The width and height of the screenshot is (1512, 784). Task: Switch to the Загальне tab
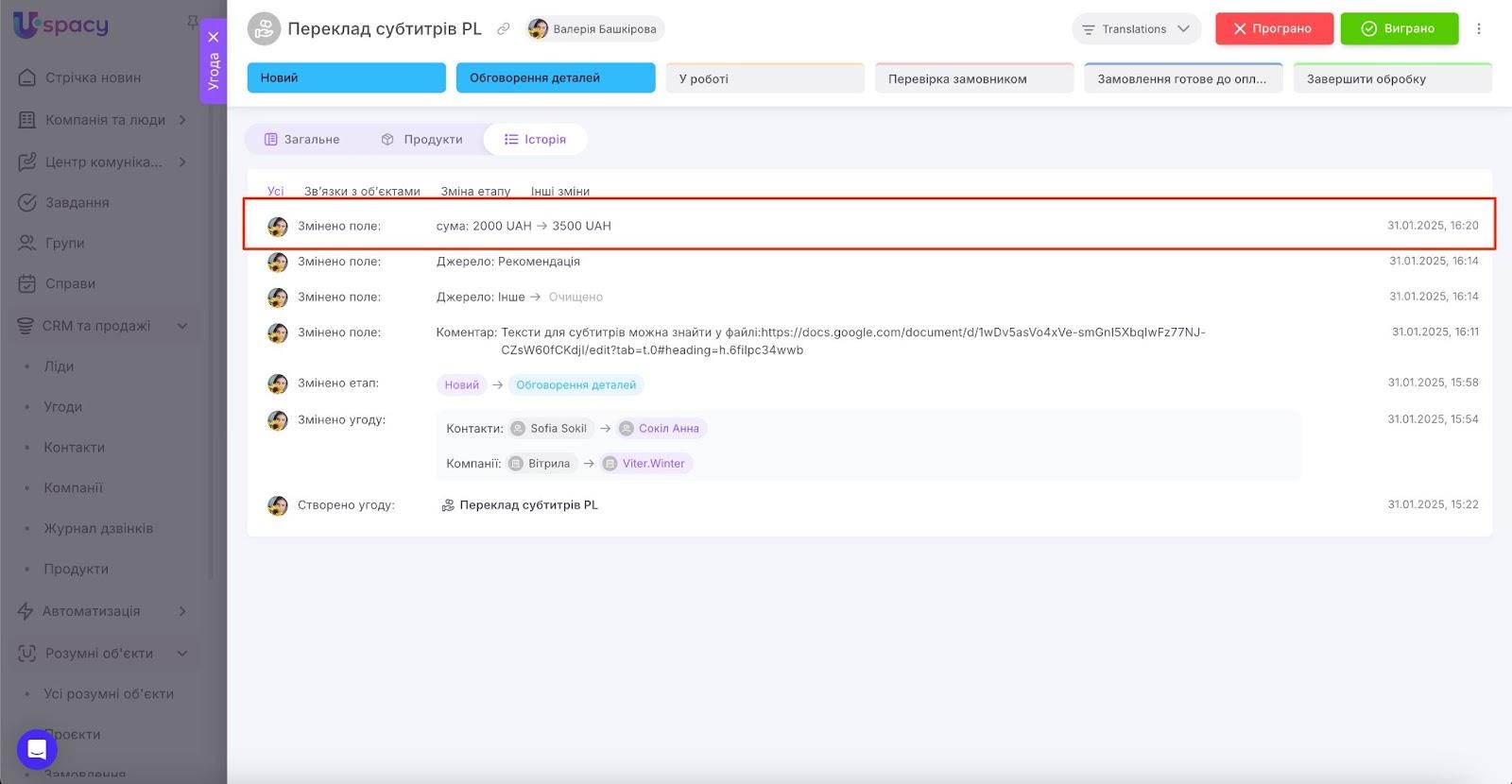tap(302, 140)
